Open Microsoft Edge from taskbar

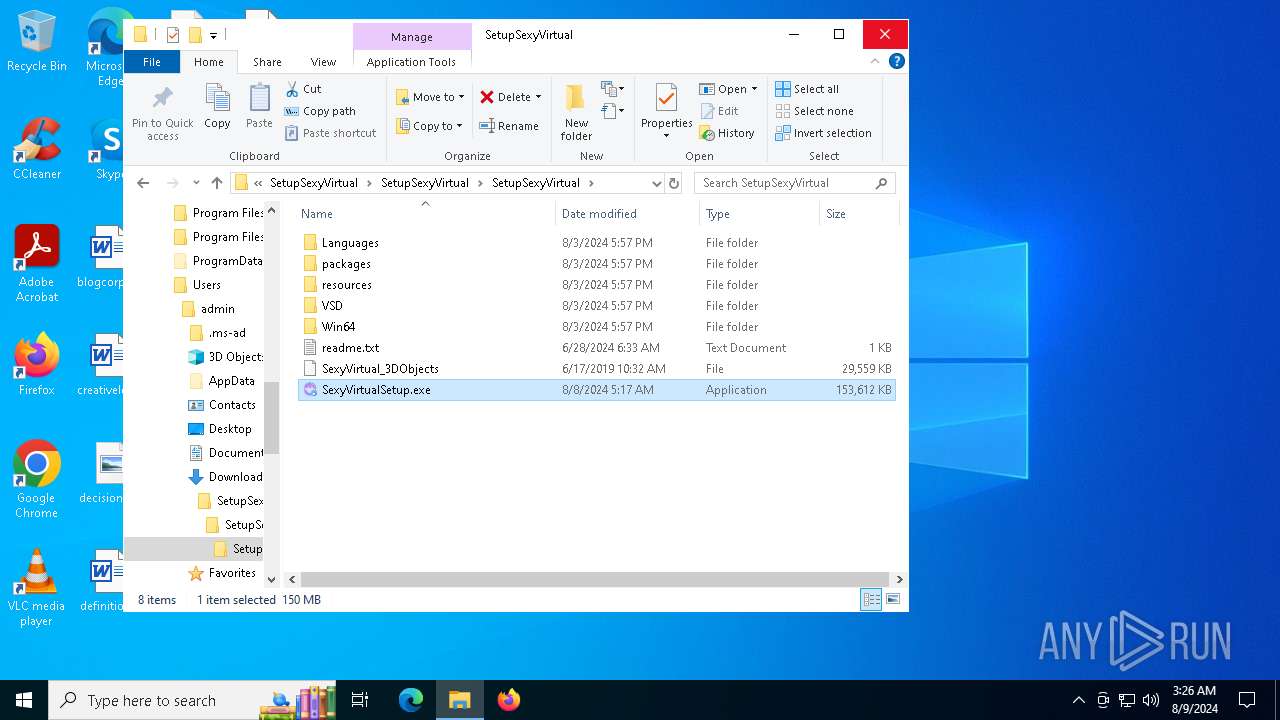tap(411, 700)
